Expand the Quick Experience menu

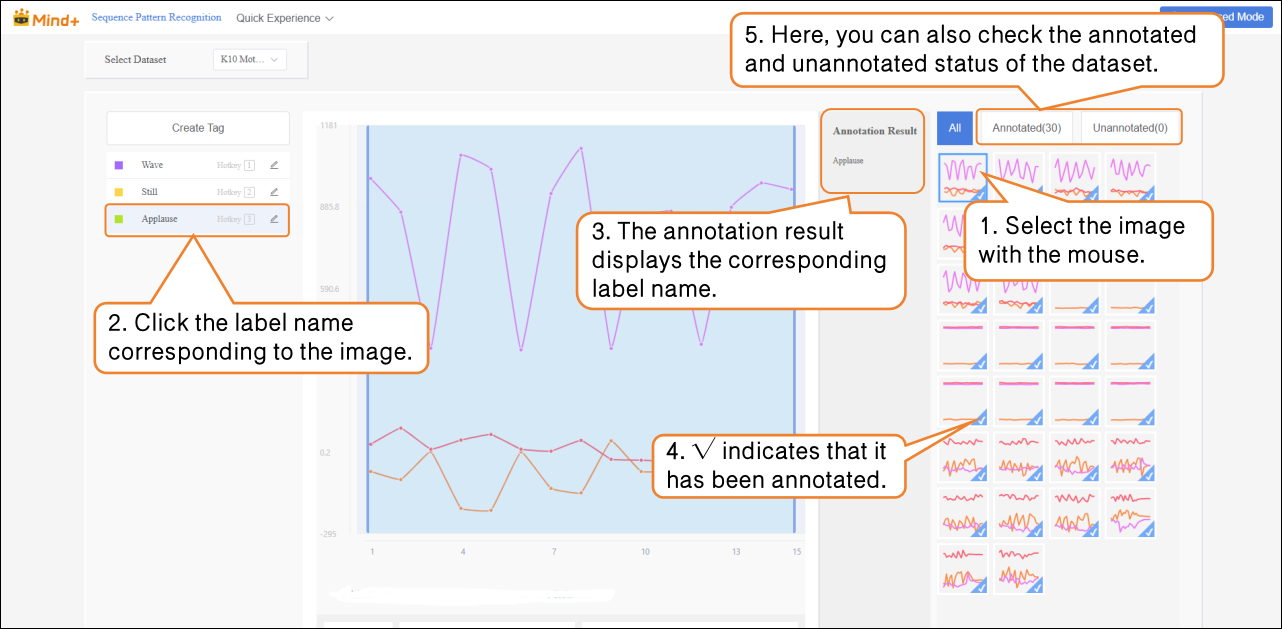click(x=284, y=18)
